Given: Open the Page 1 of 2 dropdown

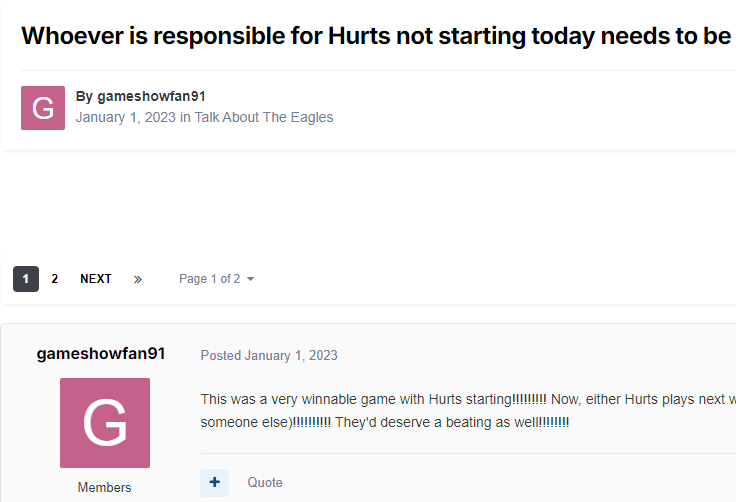Looking at the screenshot, I should click(210, 279).
